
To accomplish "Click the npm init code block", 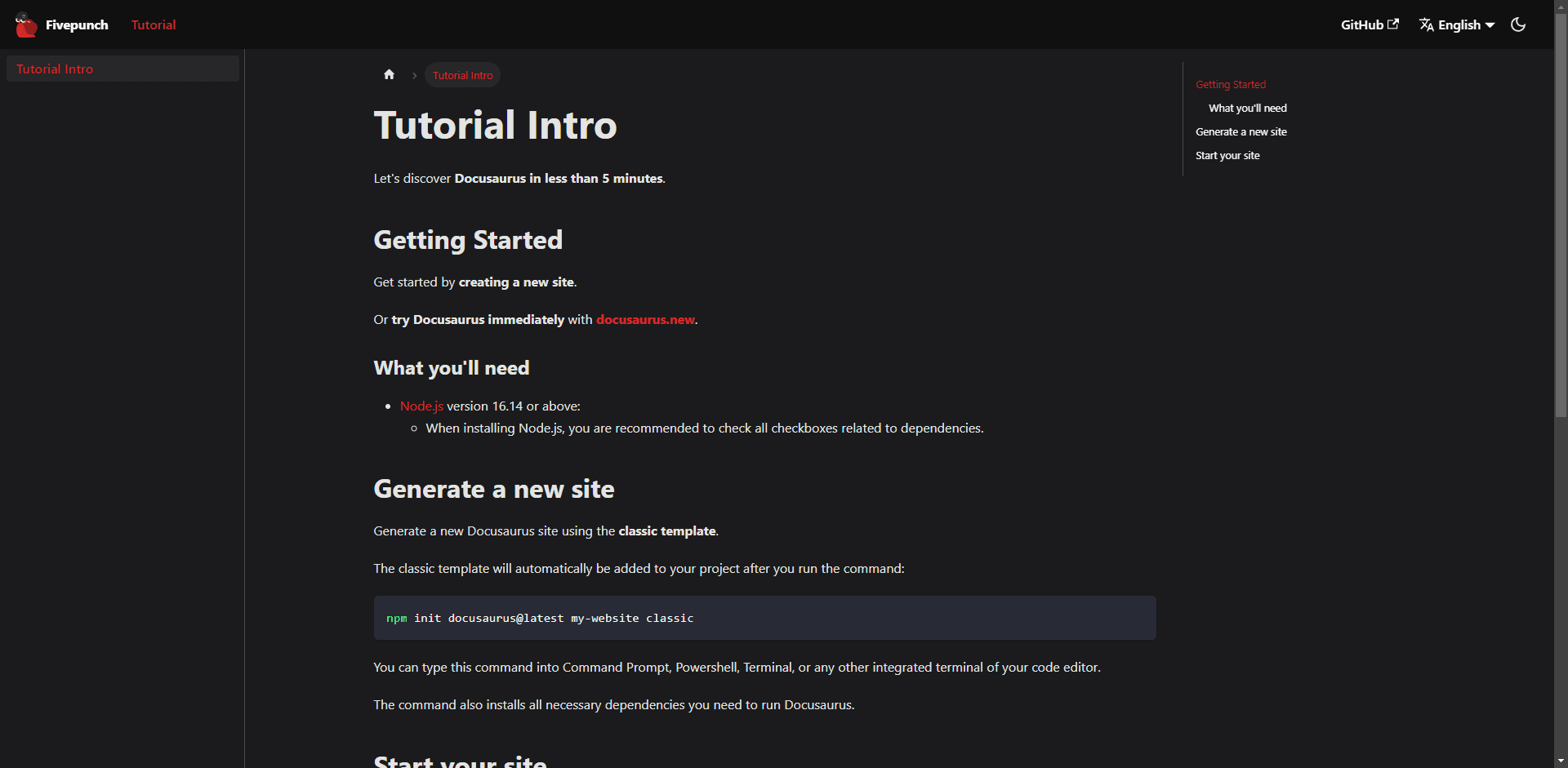I will click(764, 618).
